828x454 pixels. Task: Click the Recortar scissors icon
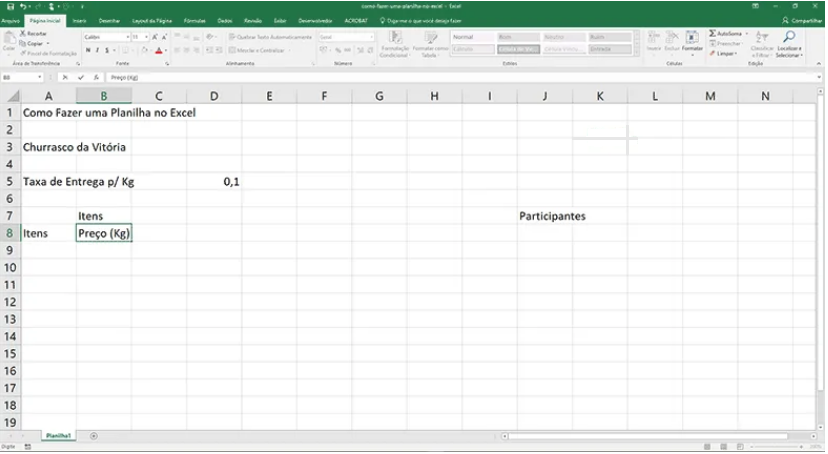click(23, 34)
